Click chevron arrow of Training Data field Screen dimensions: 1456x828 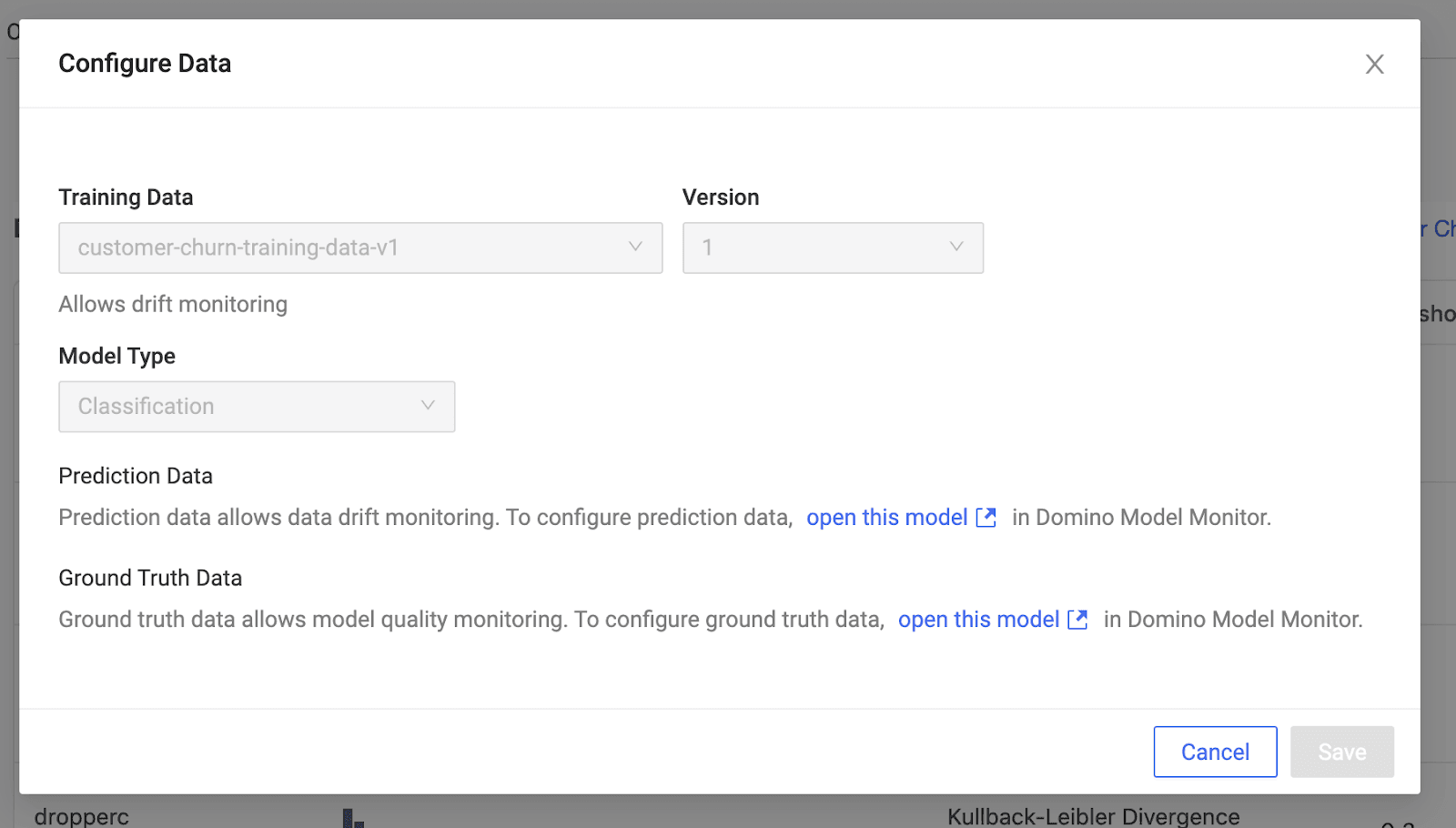coord(635,247)
